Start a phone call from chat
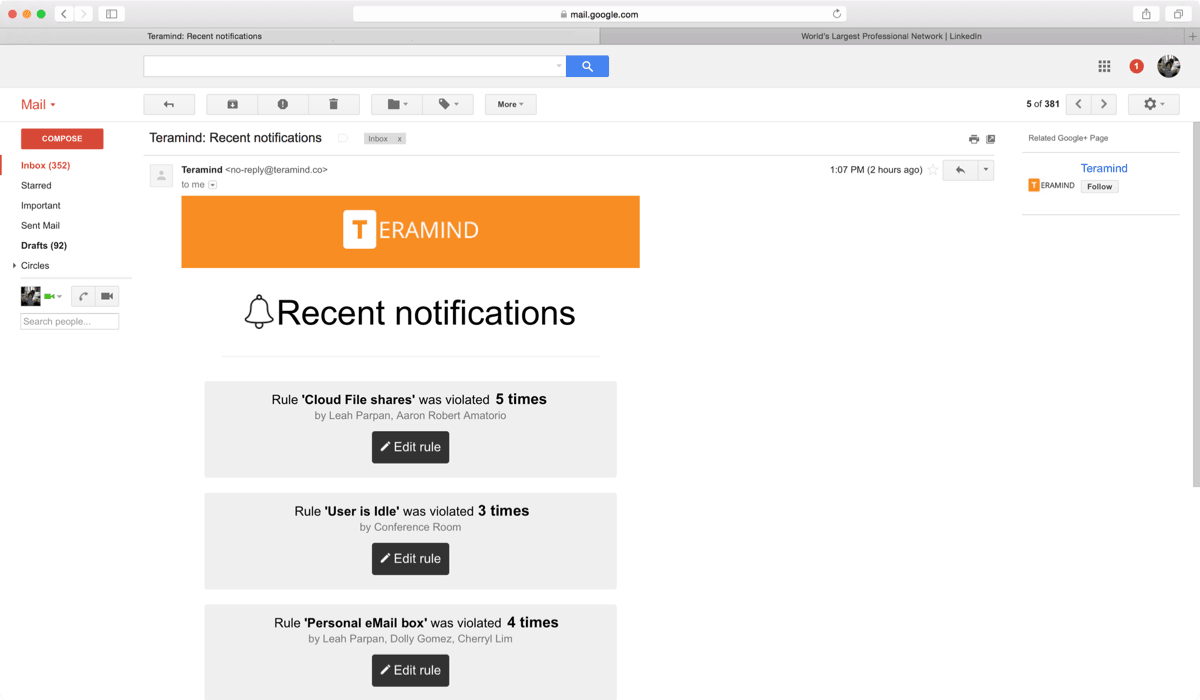The image size is (1200, 700). (83, 296)
